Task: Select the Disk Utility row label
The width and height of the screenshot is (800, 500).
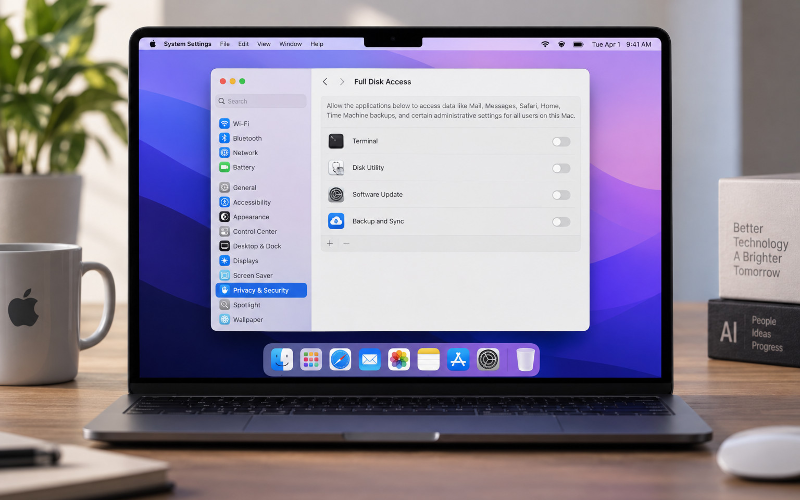Action: [368, 168]
